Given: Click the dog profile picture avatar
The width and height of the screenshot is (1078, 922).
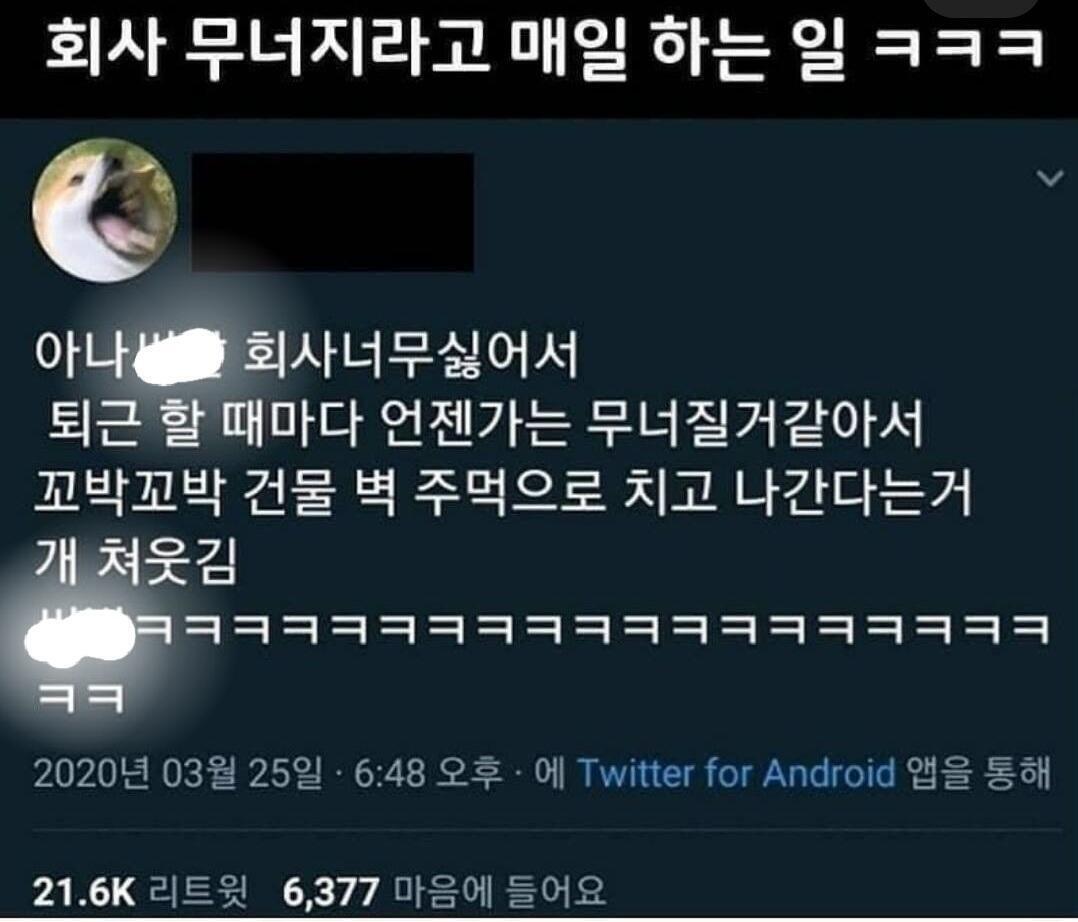Looking at the screenshot, I should 104,210.
